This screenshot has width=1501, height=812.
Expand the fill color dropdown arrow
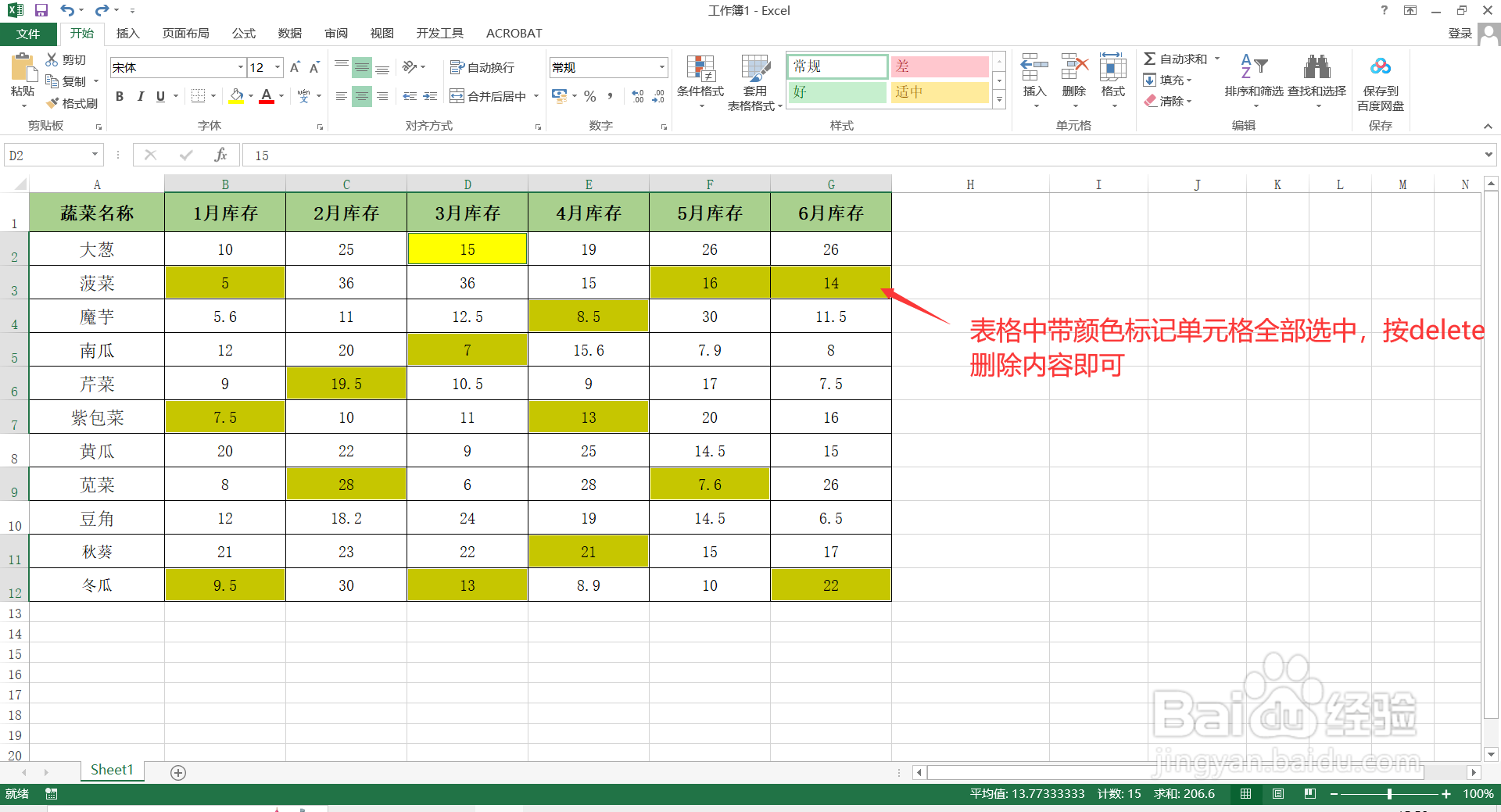249,96
